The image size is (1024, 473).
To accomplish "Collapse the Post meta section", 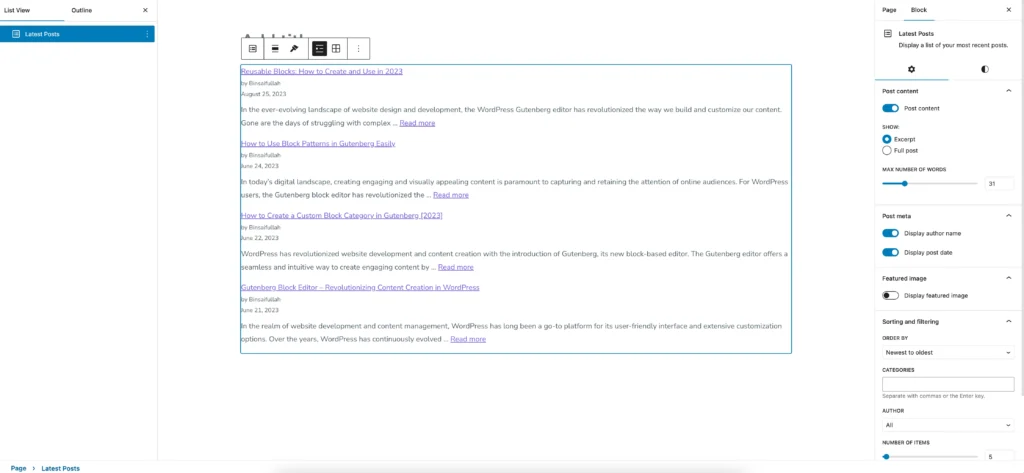I will pos(1007,216).
